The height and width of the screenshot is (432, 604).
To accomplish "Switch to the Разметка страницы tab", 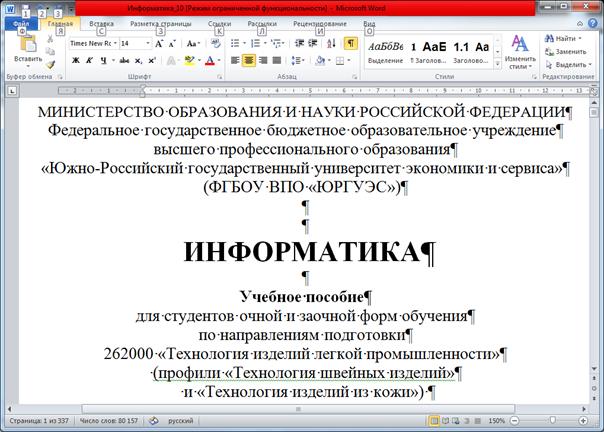I will (x=162, y=22).
